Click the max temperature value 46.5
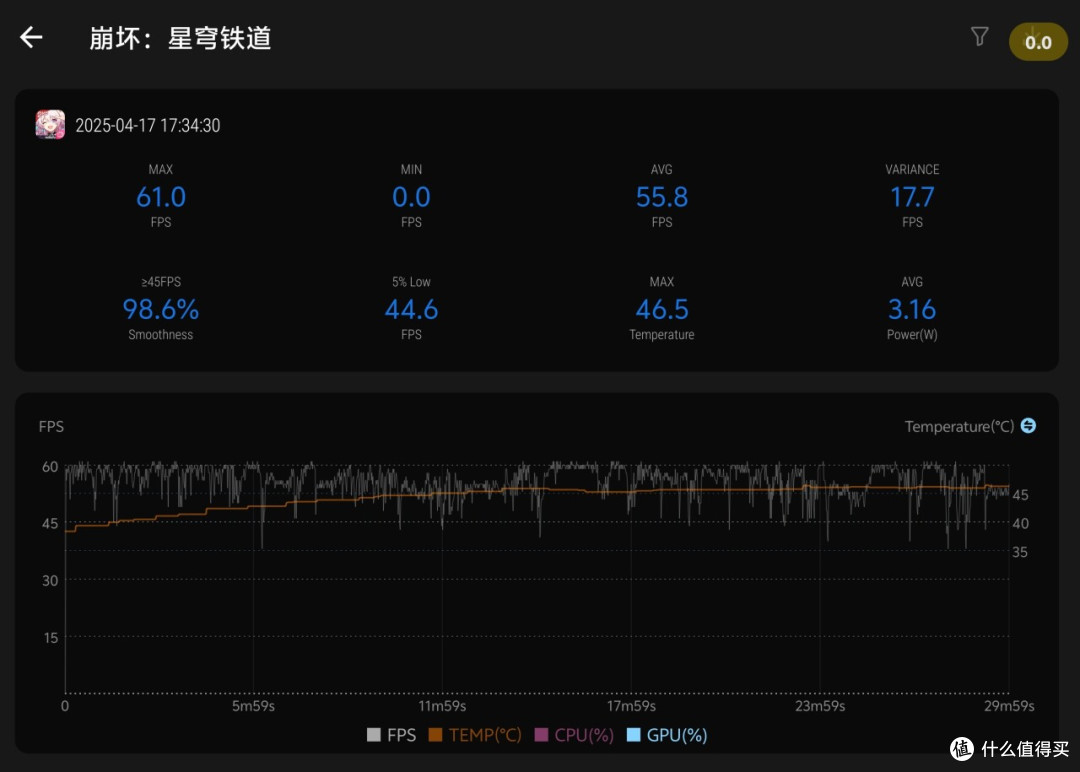Viewport: 1080px width, 772px height. click(x=661, y=309)
